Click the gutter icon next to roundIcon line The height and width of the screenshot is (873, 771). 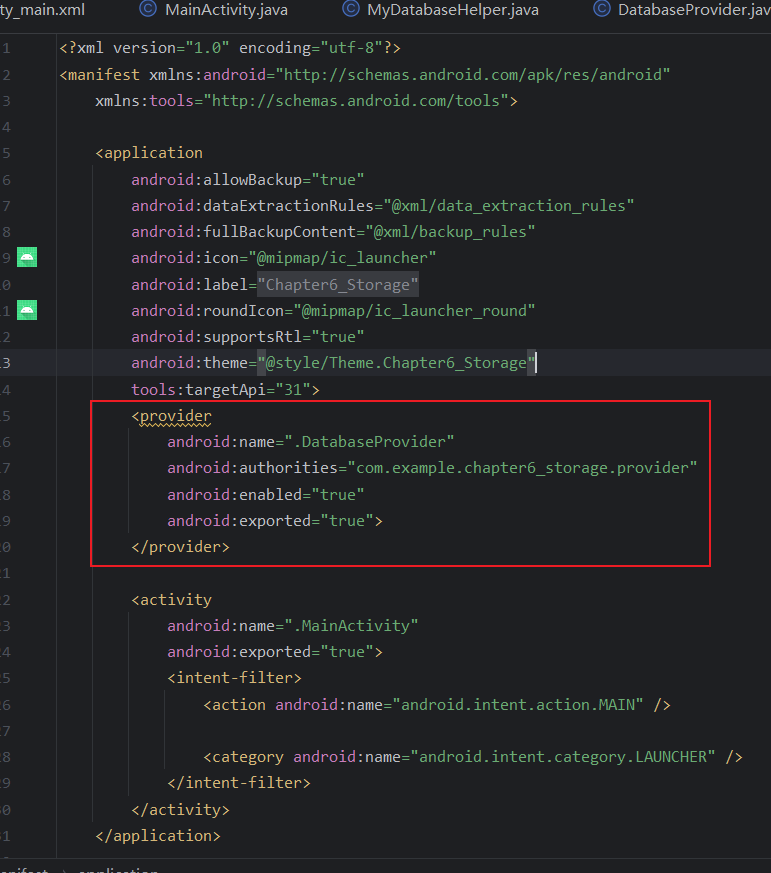[x=27, y=310]
